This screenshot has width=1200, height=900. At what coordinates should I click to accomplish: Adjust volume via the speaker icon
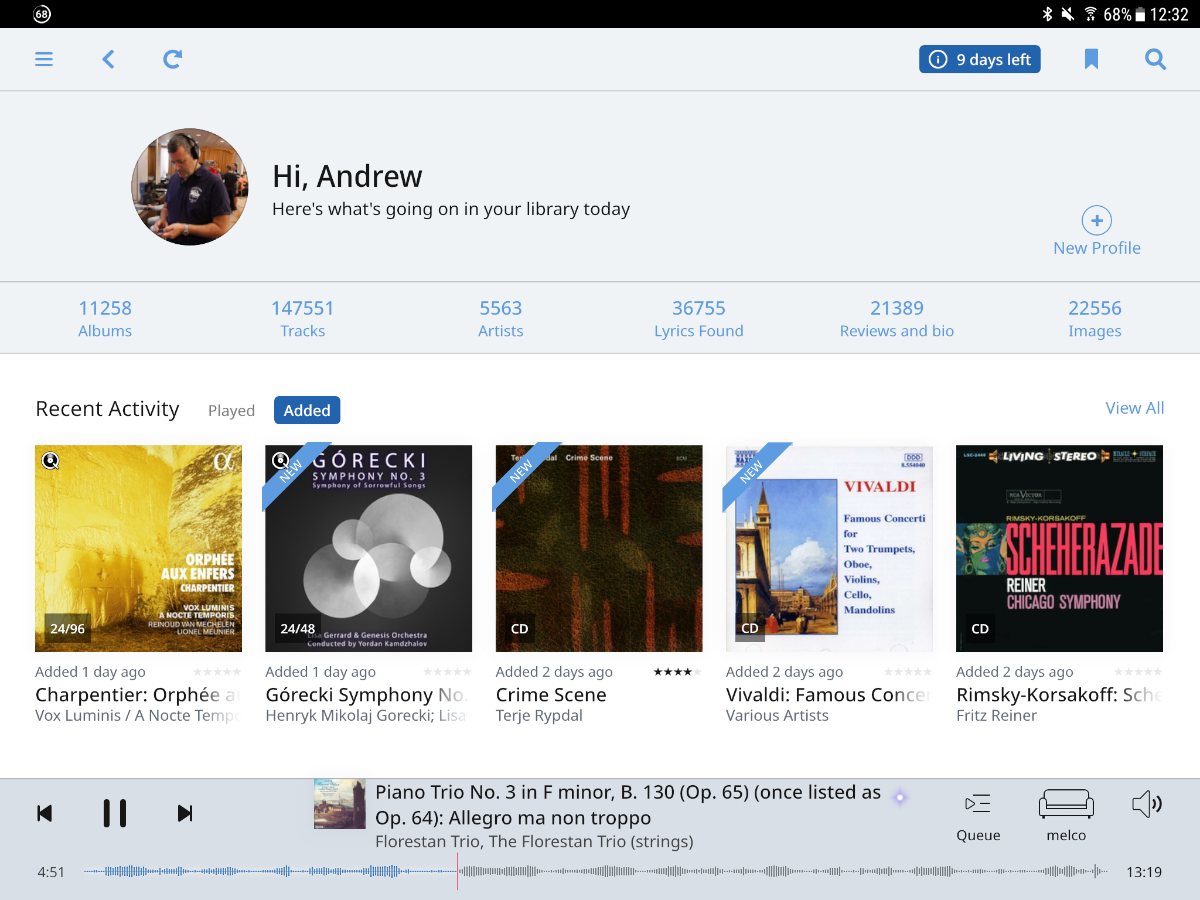tap(1147, 805)
